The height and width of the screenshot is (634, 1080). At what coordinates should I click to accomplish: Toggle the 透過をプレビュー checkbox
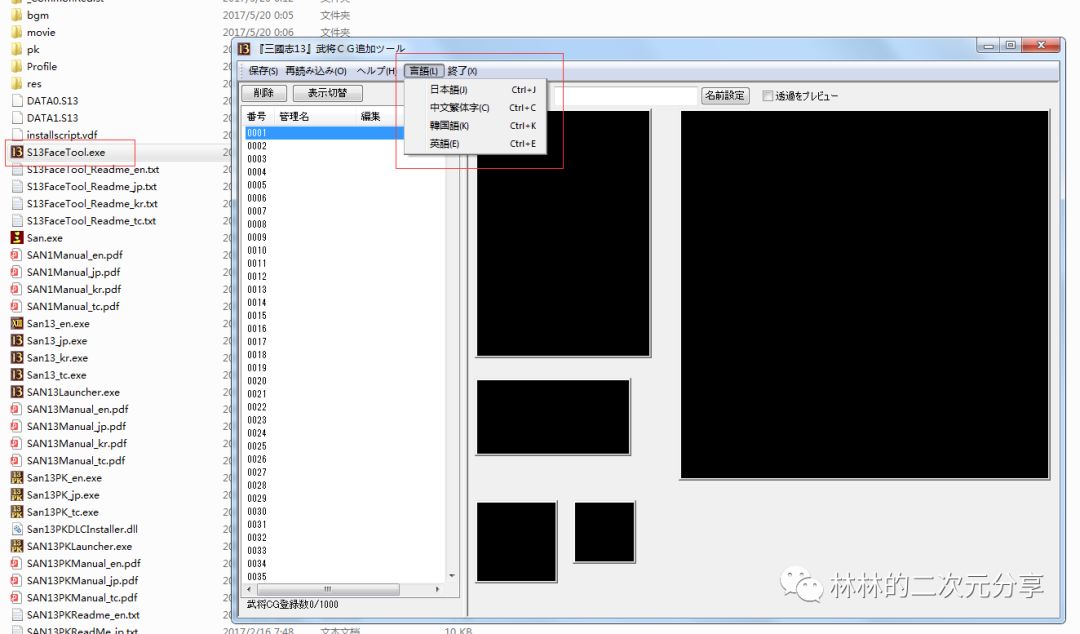coord(767,96)
